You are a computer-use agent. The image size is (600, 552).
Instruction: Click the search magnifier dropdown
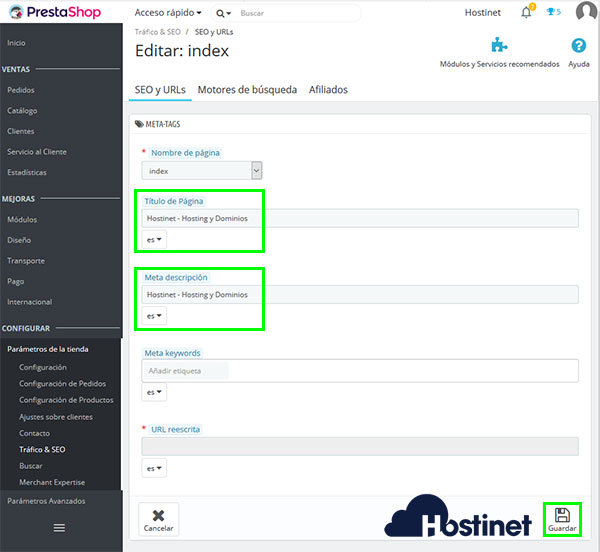click(x=223, y=13)
